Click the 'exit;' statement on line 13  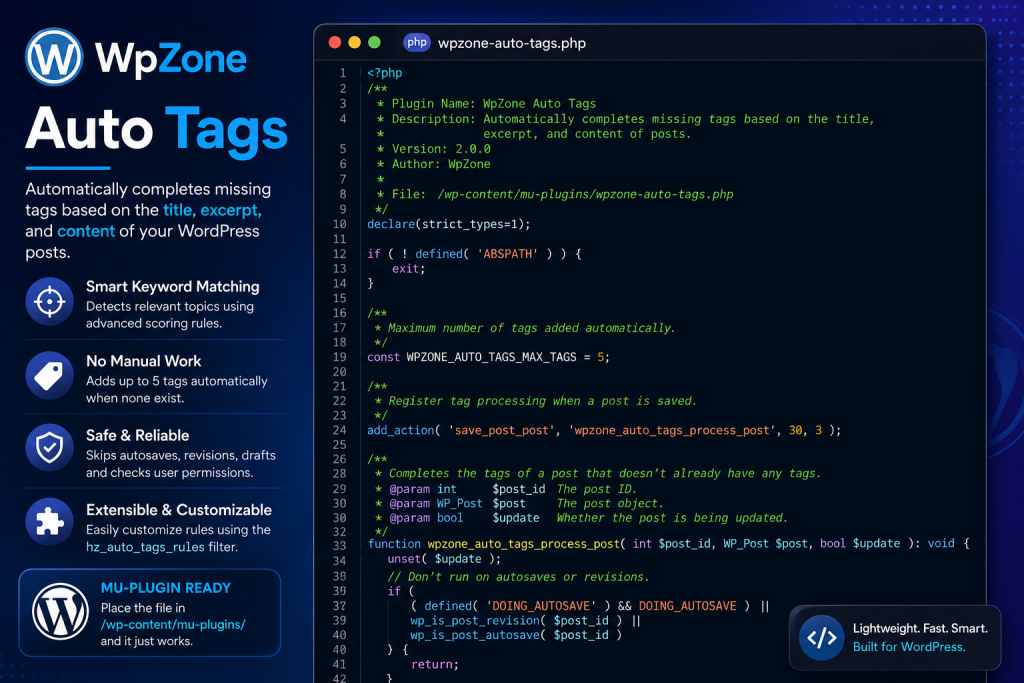[408, 268]
